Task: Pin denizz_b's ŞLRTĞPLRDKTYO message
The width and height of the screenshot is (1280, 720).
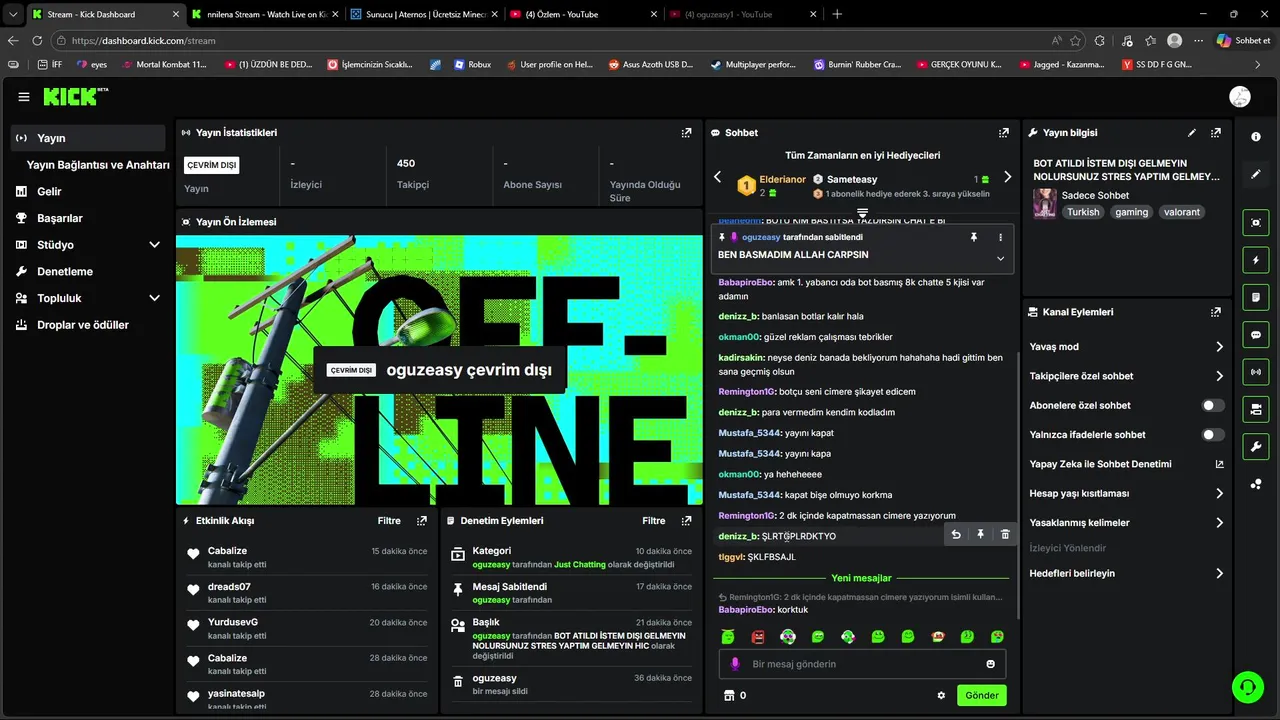Action: [980, 535]
